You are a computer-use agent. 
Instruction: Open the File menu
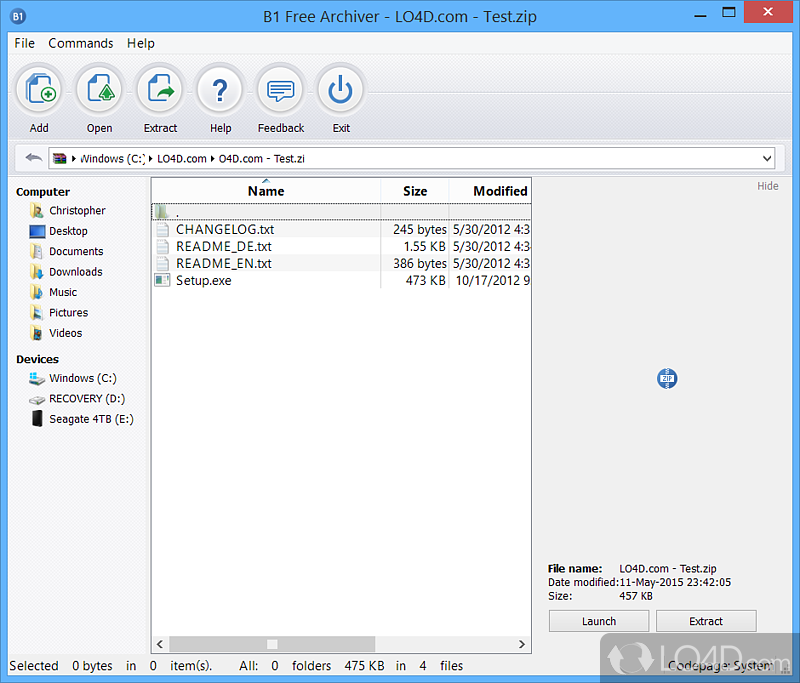coord(24,43)
